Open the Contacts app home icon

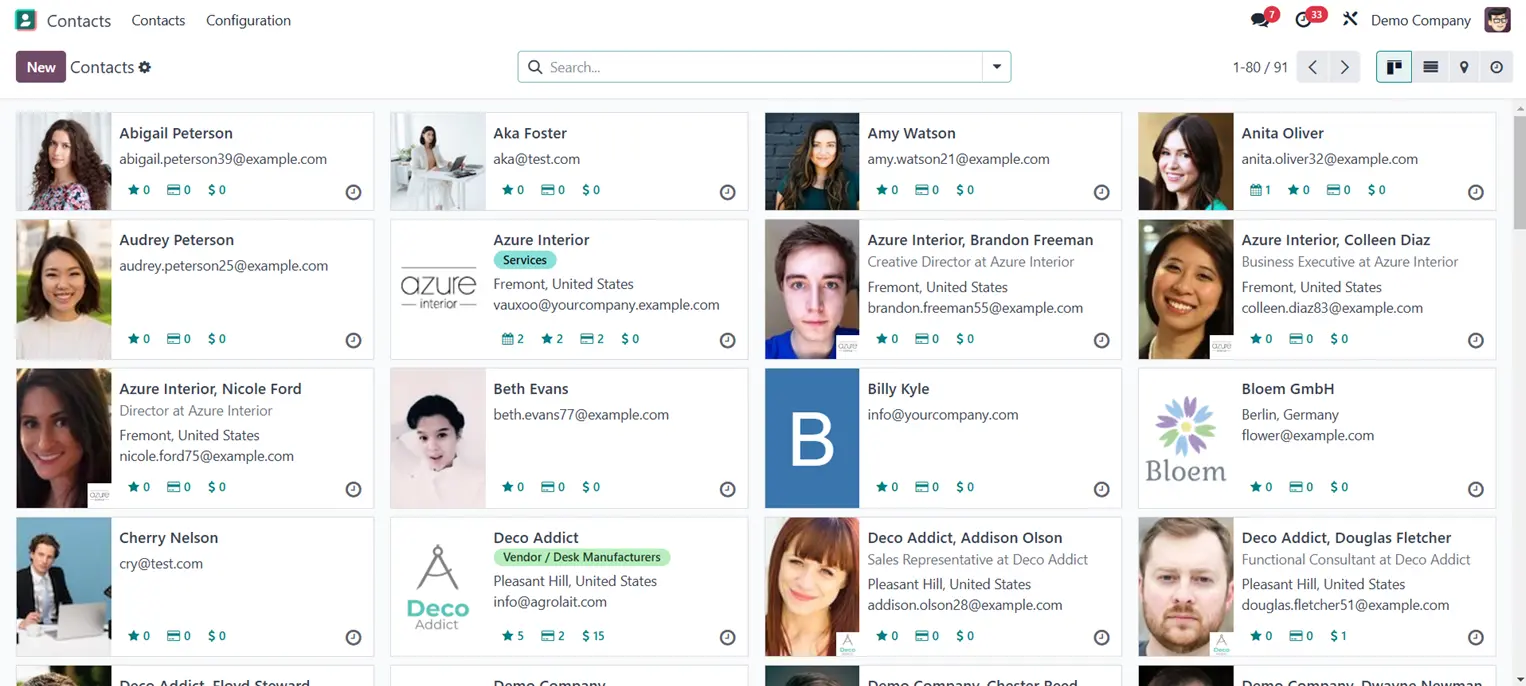pos(26,20)
